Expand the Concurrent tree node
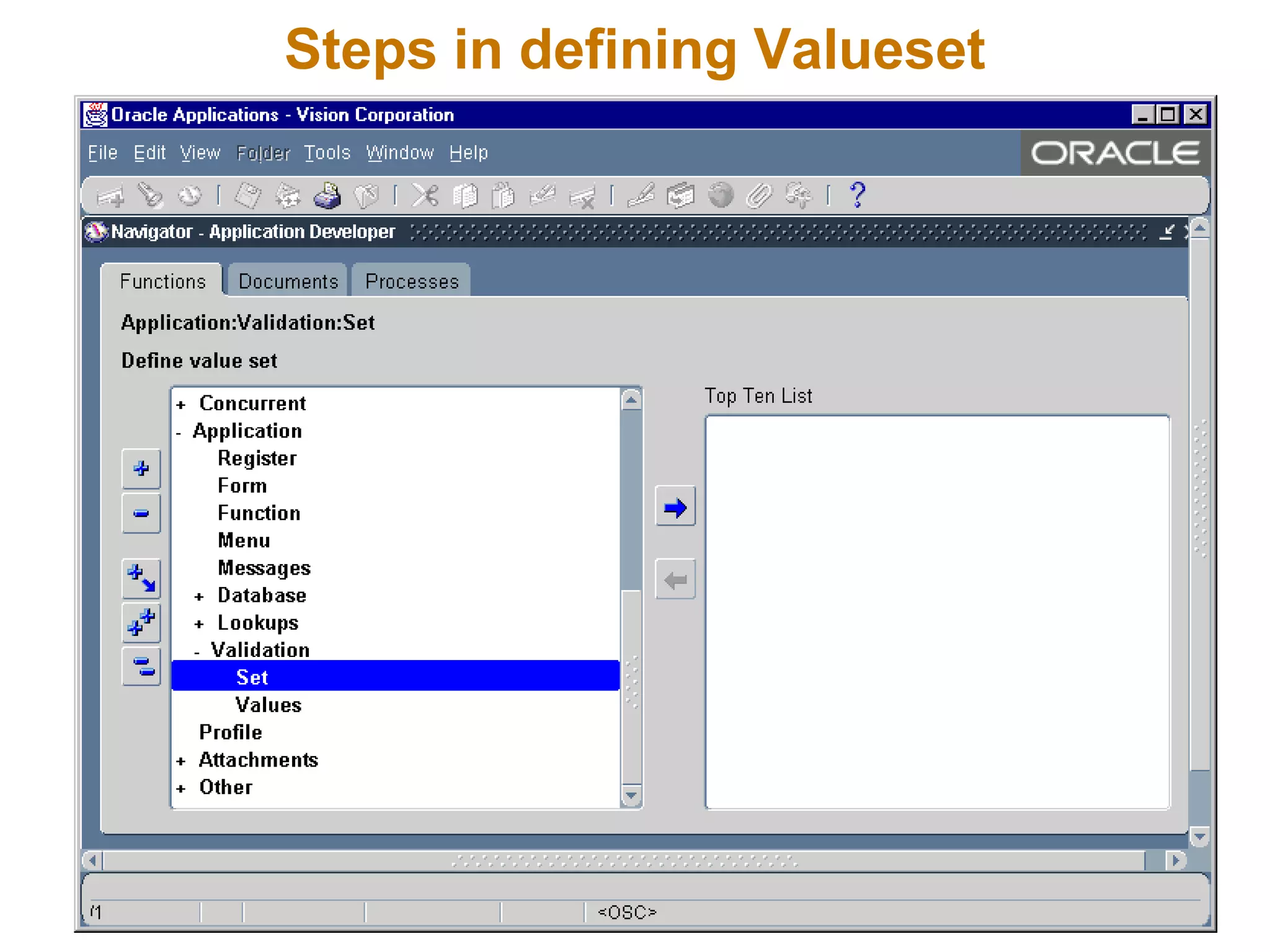This screenshot has width=1270, height=952. (181, 405)
